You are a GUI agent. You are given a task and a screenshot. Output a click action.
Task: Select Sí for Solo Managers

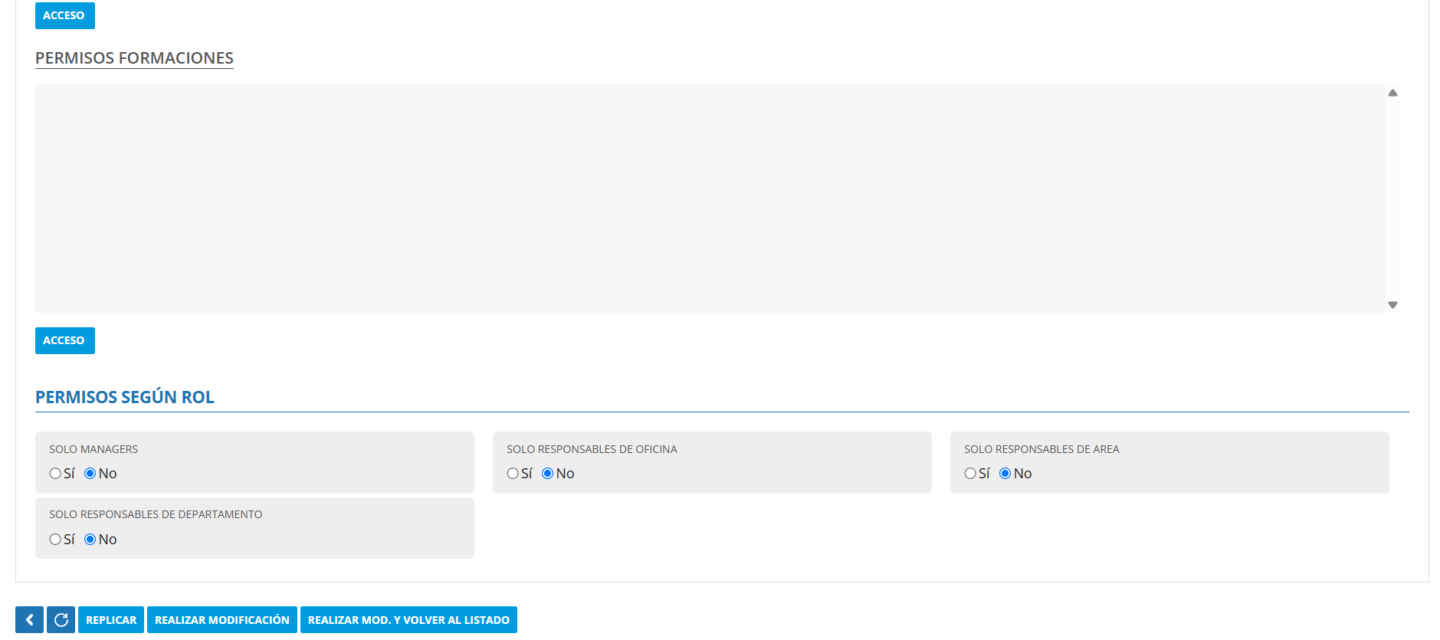[55, 474]
